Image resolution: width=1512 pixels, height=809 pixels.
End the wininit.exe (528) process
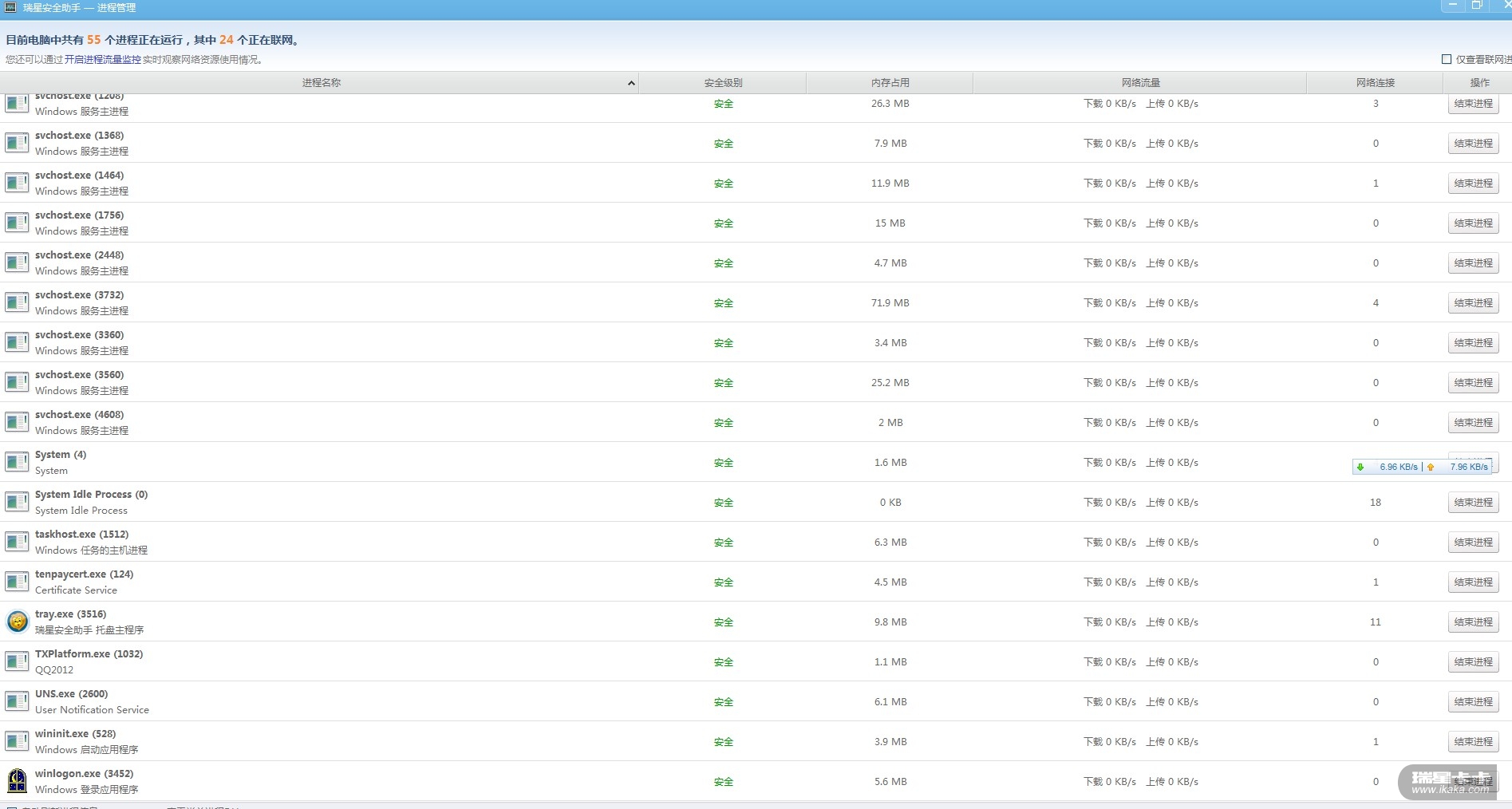coord(1473,742)
